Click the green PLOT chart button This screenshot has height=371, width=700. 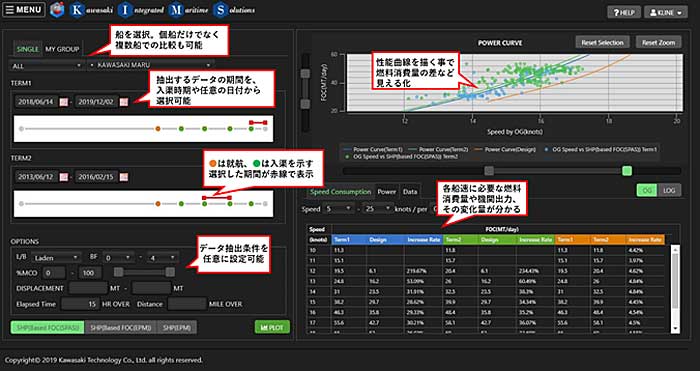[272, 327]
